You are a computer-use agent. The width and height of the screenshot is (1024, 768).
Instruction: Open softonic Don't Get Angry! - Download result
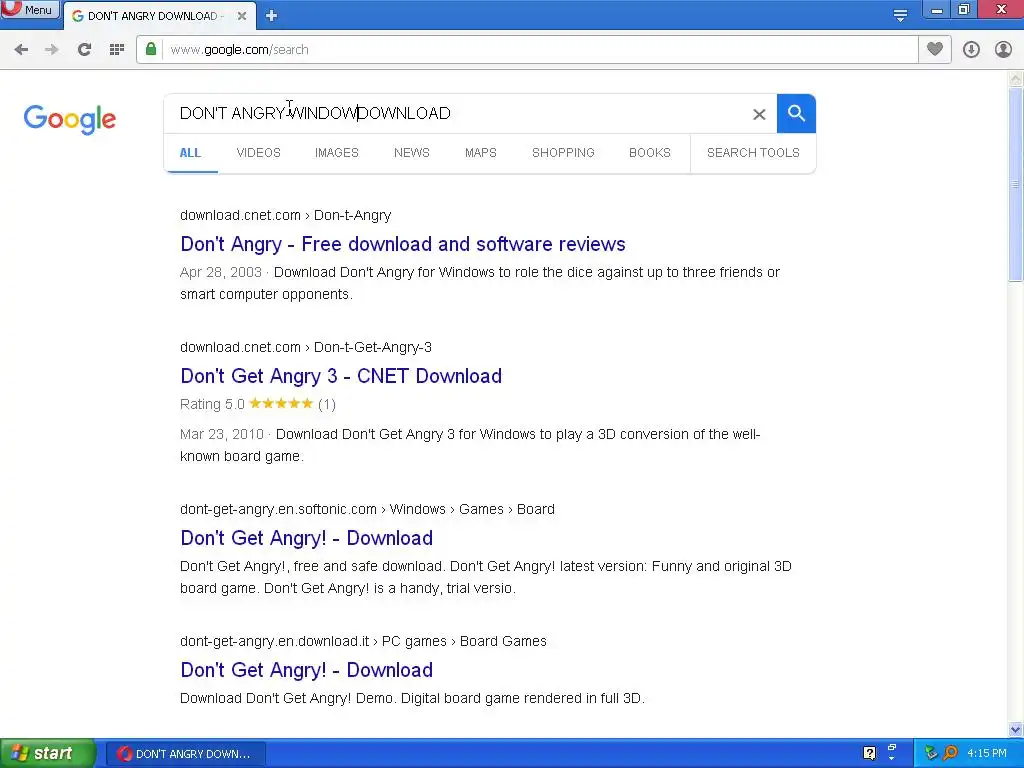click(306, 538)
